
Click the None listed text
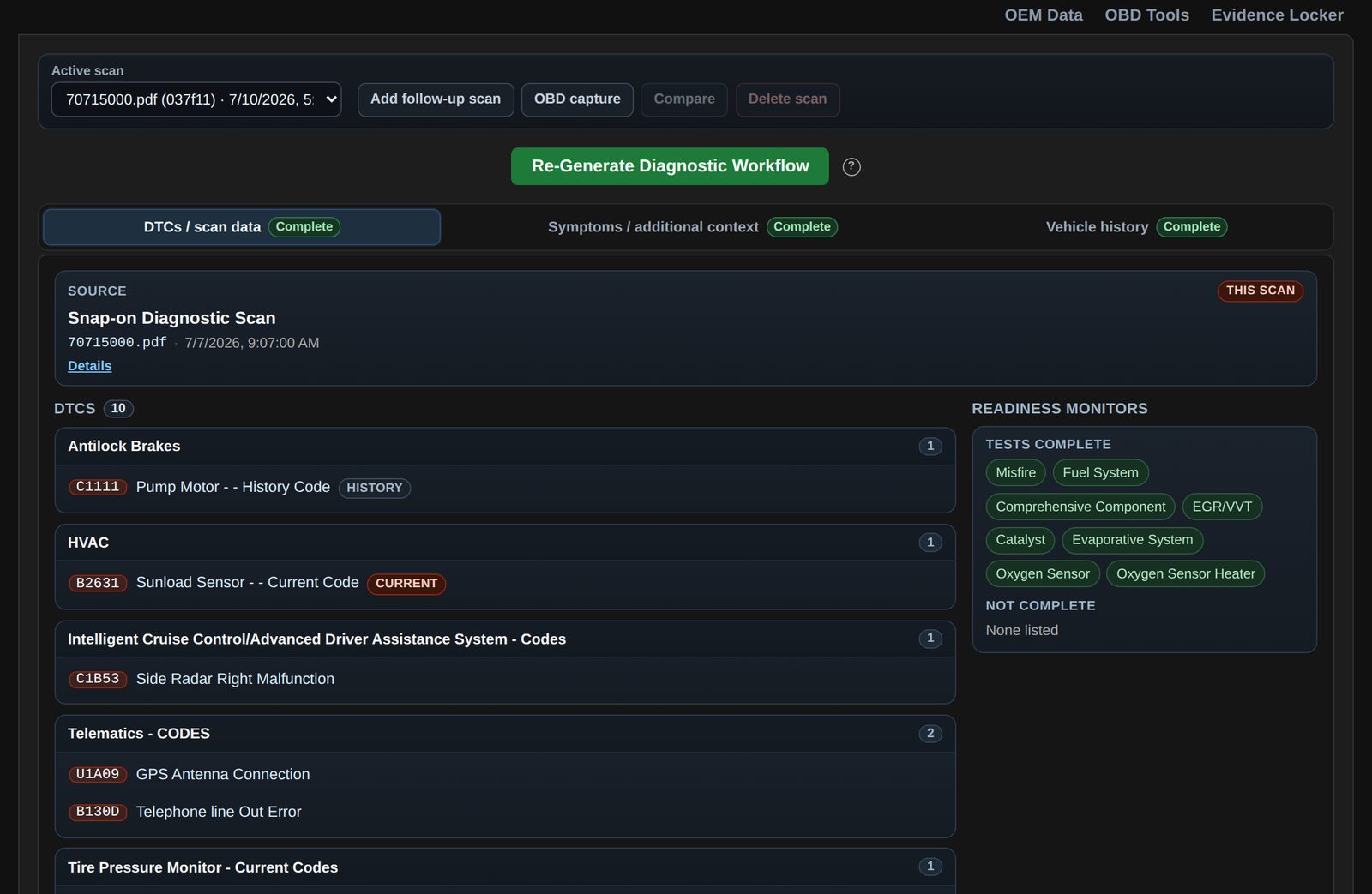click(1022, 630)
